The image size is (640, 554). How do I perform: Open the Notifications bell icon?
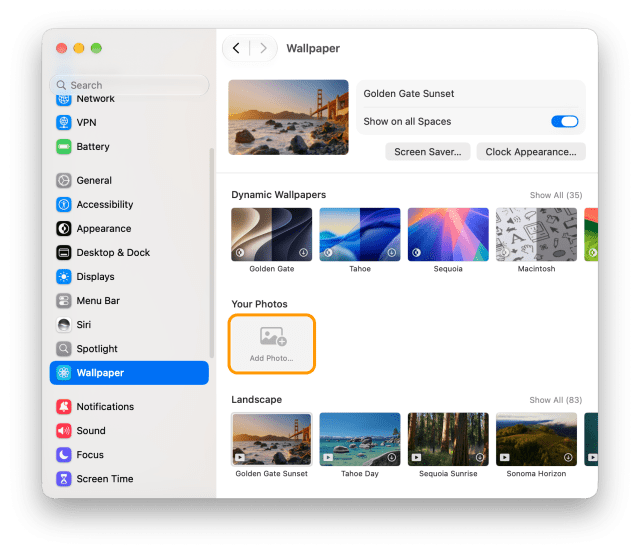64,407
